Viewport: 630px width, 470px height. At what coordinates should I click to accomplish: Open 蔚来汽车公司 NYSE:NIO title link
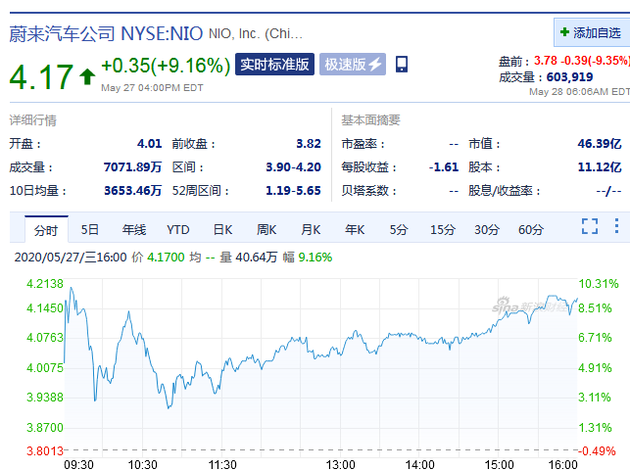[x=106, y=34]
